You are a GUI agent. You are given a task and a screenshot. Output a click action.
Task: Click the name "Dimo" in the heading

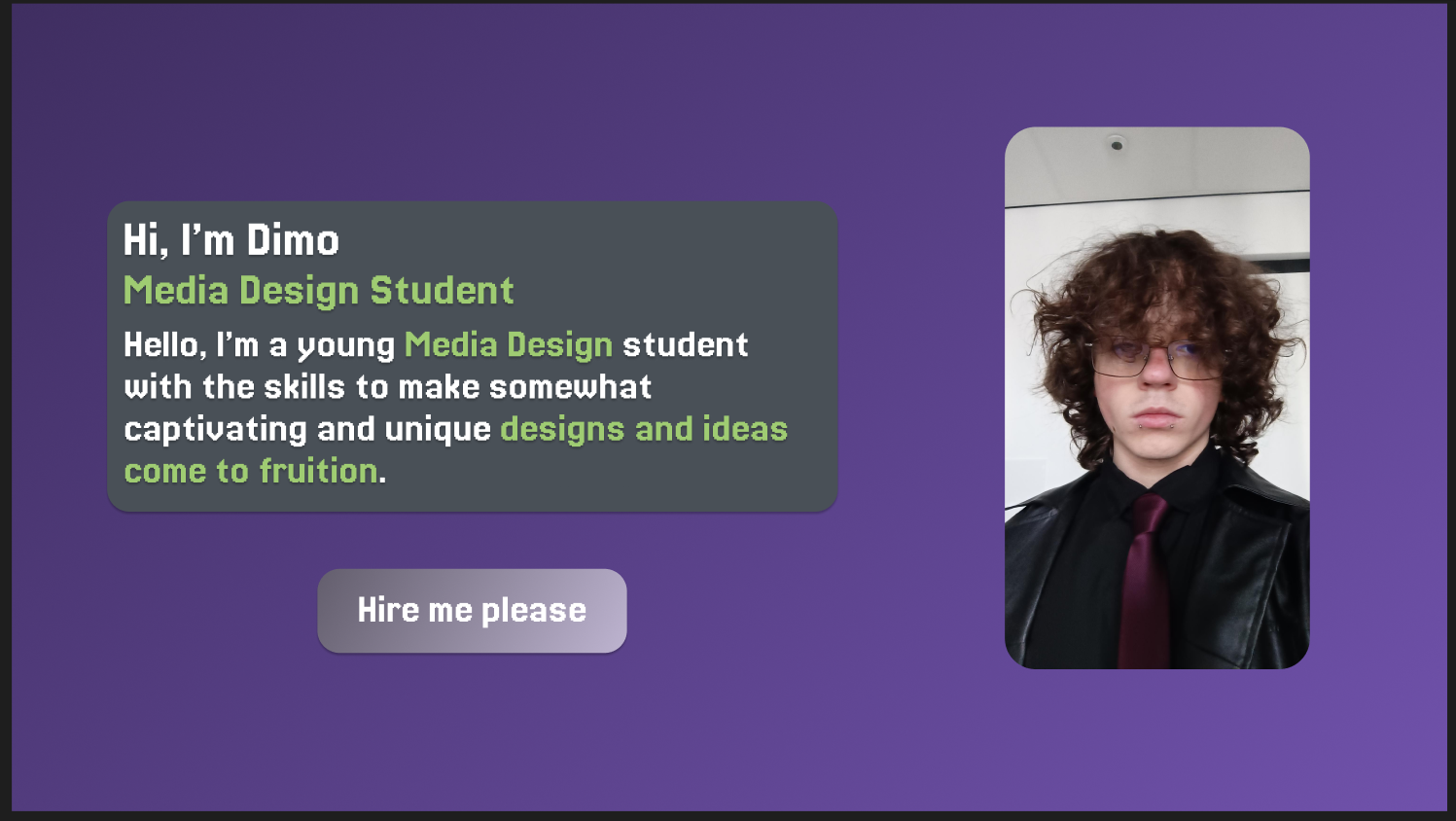pyautogui.click(x=293, y=240)
